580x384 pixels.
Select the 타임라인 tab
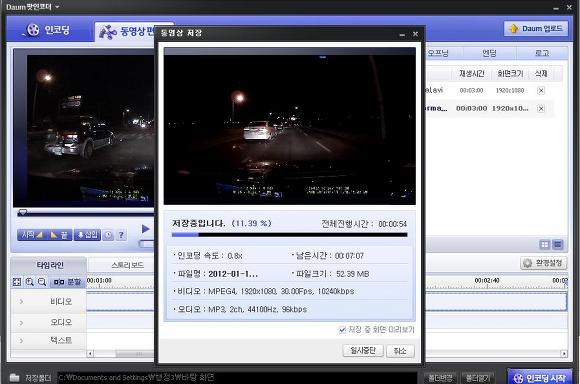coord(50,265)
